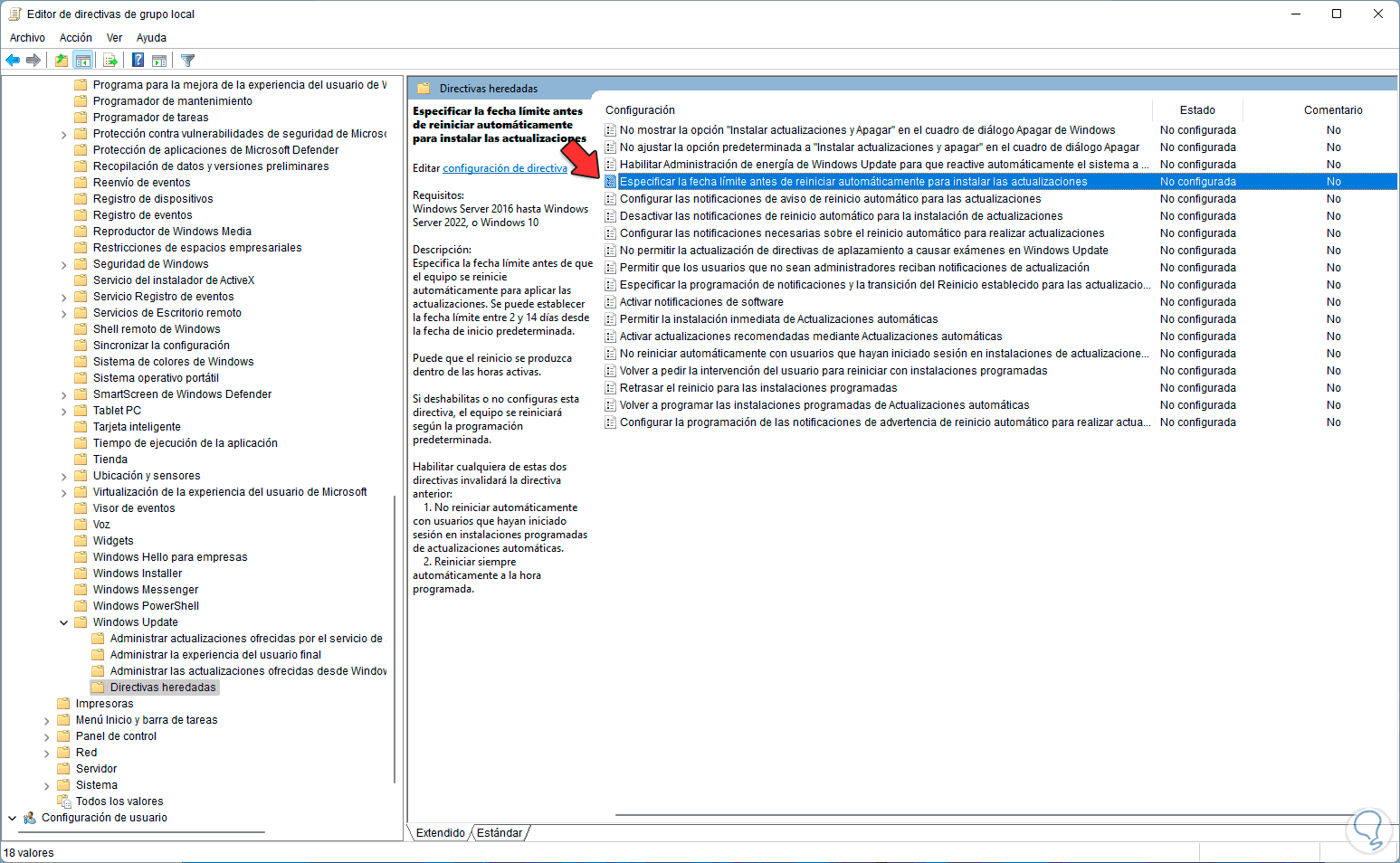Image resolution: width=1400 pixels, height=863 pixels.
Task: Click the icon beside Todos los valores
Action: pyautogui.click(x=63, y=801)
